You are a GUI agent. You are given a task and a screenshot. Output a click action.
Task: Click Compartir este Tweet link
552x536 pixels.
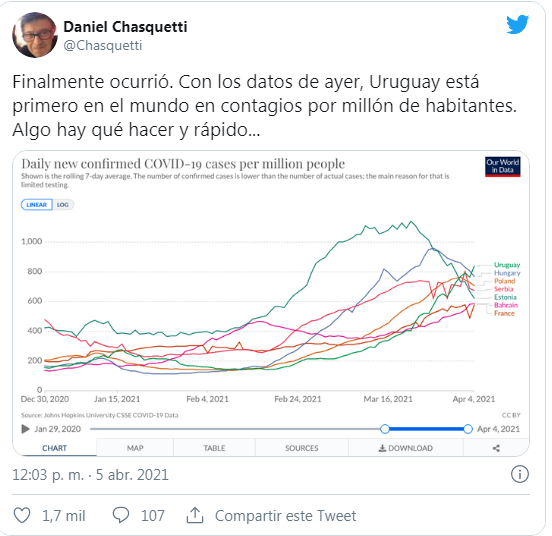[286, 516]
